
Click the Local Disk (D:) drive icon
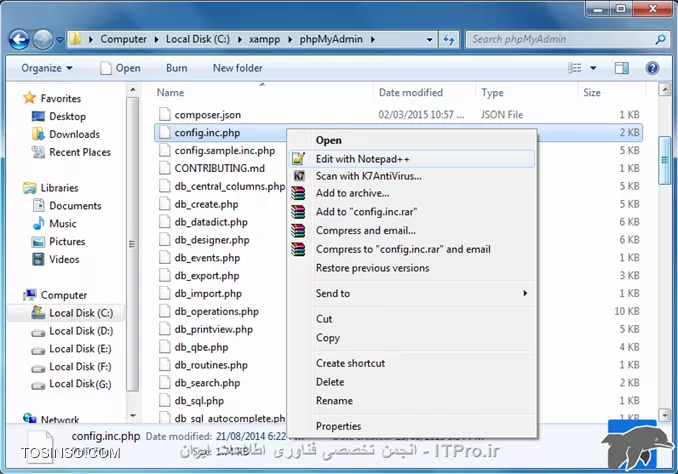(x=38, y=332)
